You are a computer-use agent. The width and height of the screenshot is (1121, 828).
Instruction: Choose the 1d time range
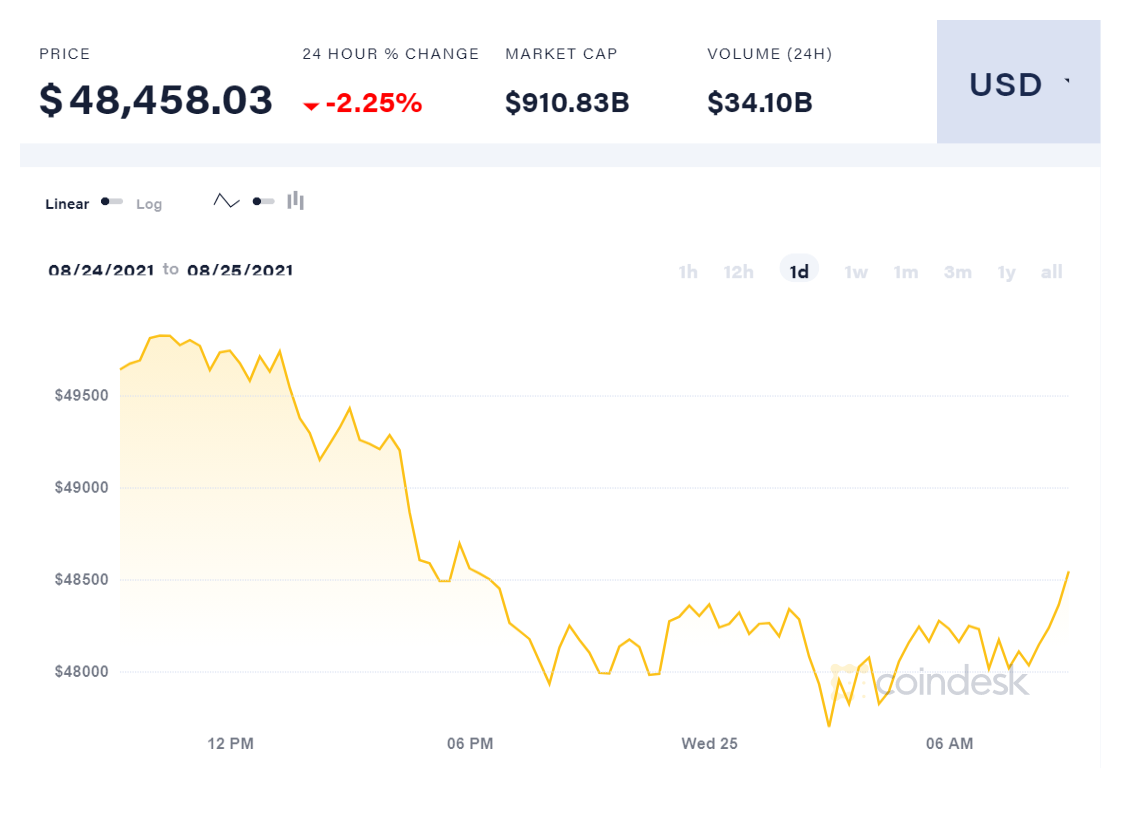799,272
